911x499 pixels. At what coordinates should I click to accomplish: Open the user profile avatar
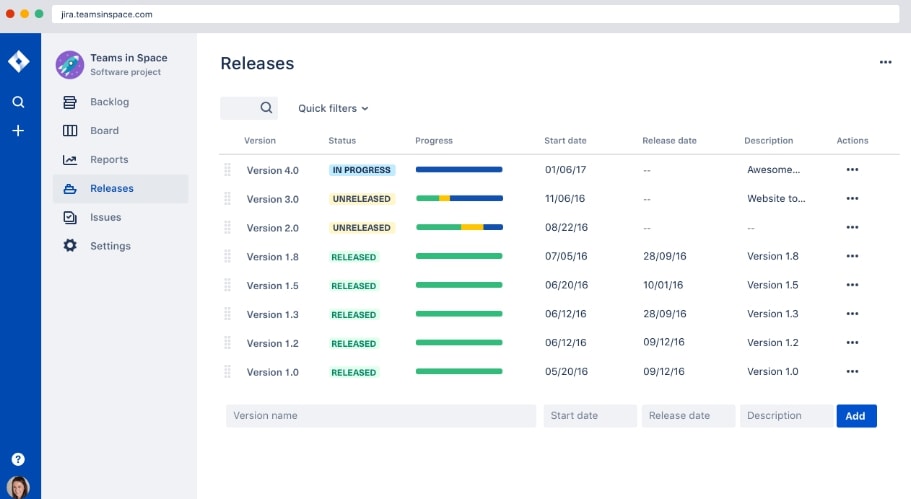click(18, 487)
